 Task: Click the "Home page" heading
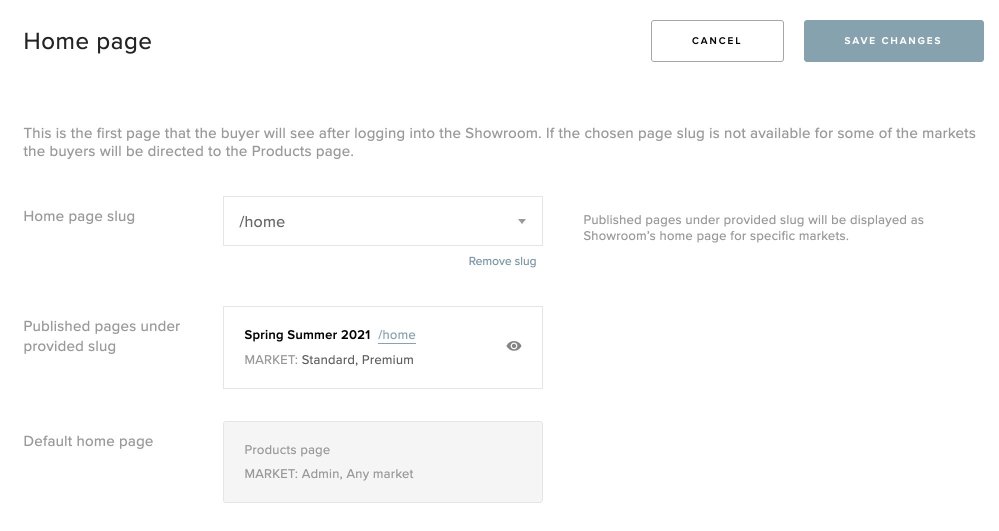point(88,41)
